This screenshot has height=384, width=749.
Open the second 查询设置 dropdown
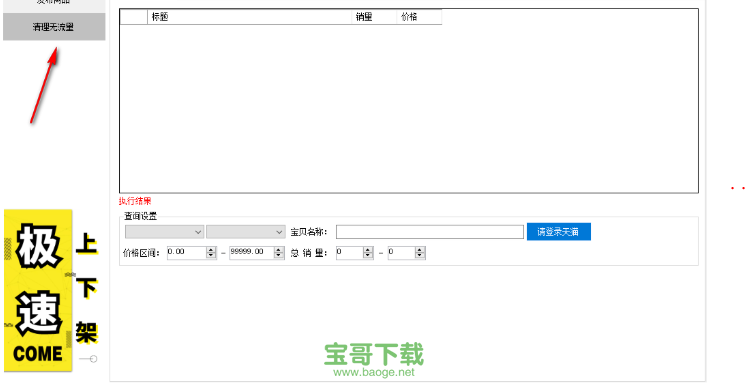click(246, 232)
